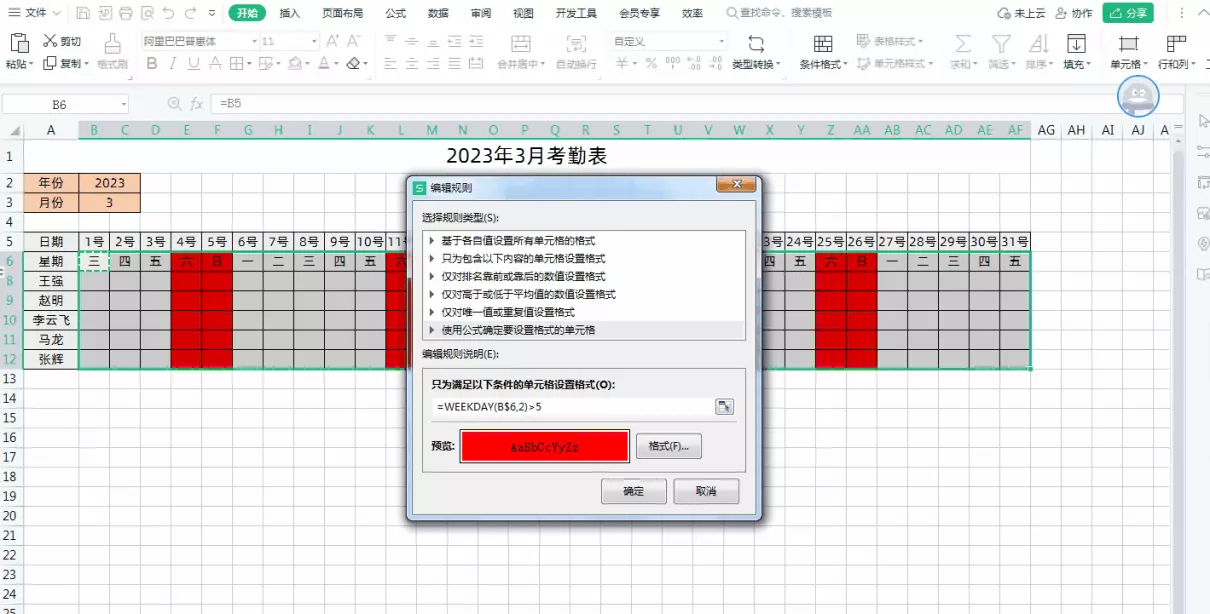This screenshot has height=614, width=1210.
Task: Click the Sort (排序) icon
Action: (x=1038, y=43)
